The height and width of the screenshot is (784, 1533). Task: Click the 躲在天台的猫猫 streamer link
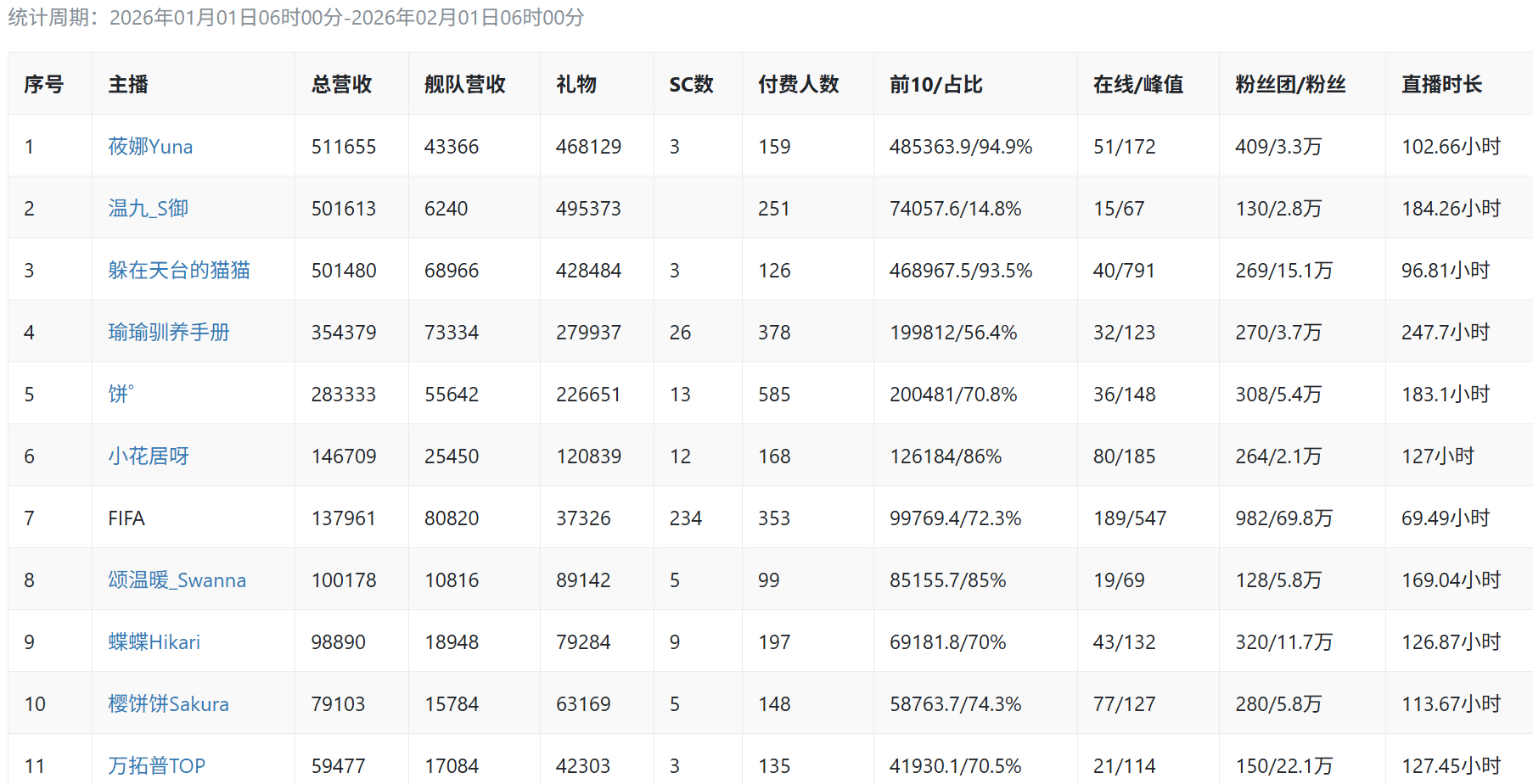[178, 271]
